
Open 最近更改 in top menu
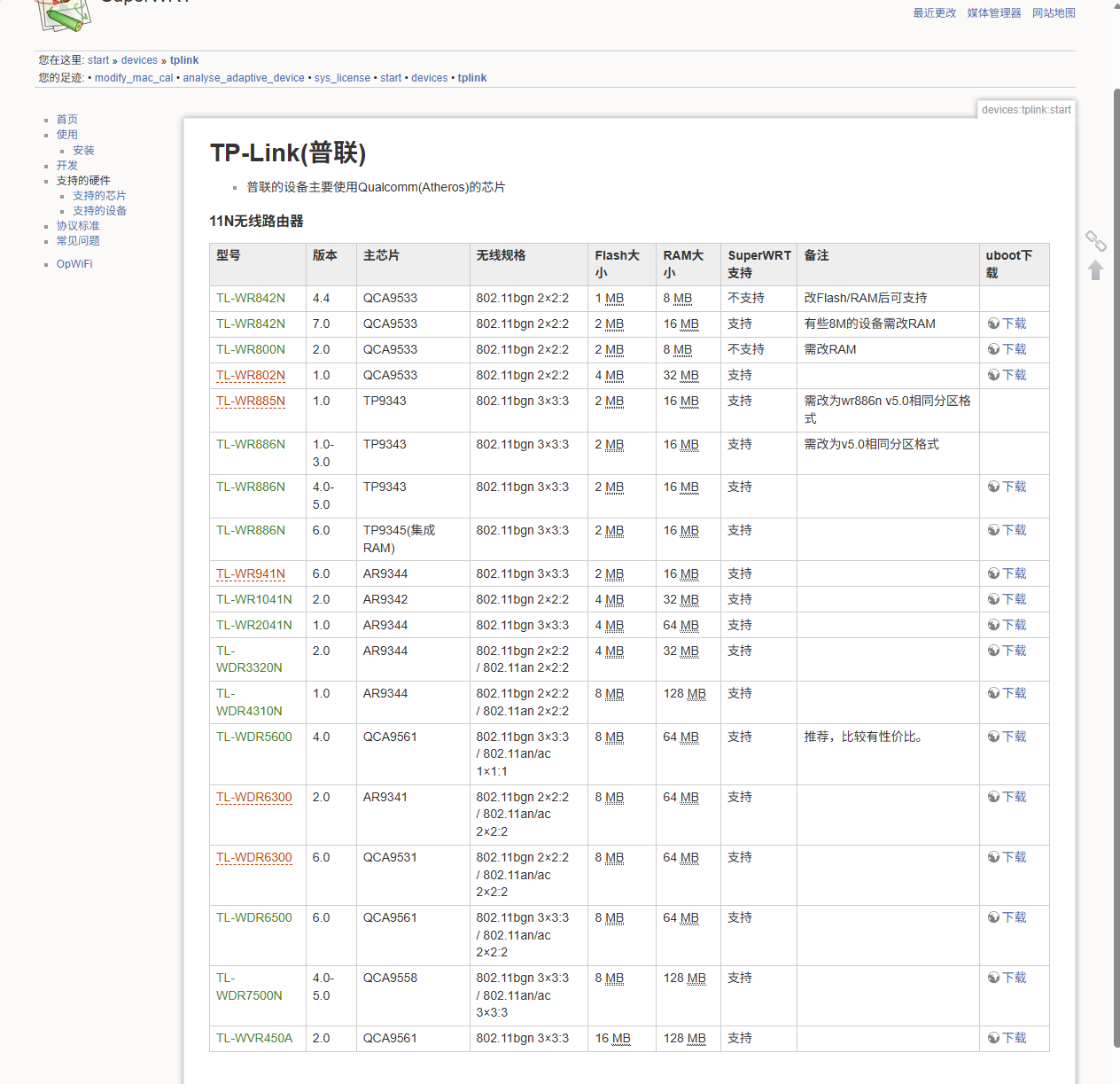pos(935,13)
